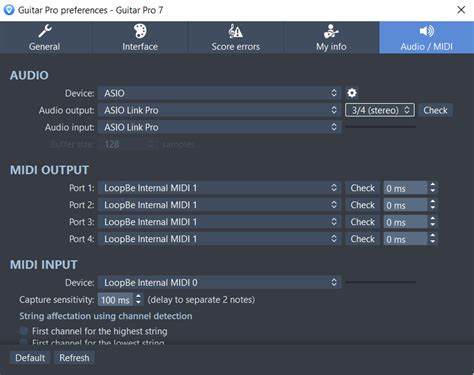The height and width of the screenshot is (375, 474).
Task: Click Port 2 latency 0 ms field
Action: [x=405, y=205]
